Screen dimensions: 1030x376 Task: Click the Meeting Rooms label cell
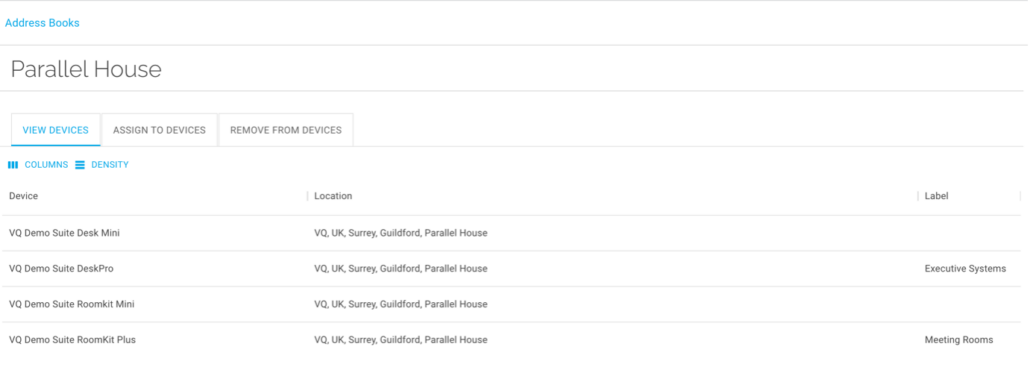point(959,340)
